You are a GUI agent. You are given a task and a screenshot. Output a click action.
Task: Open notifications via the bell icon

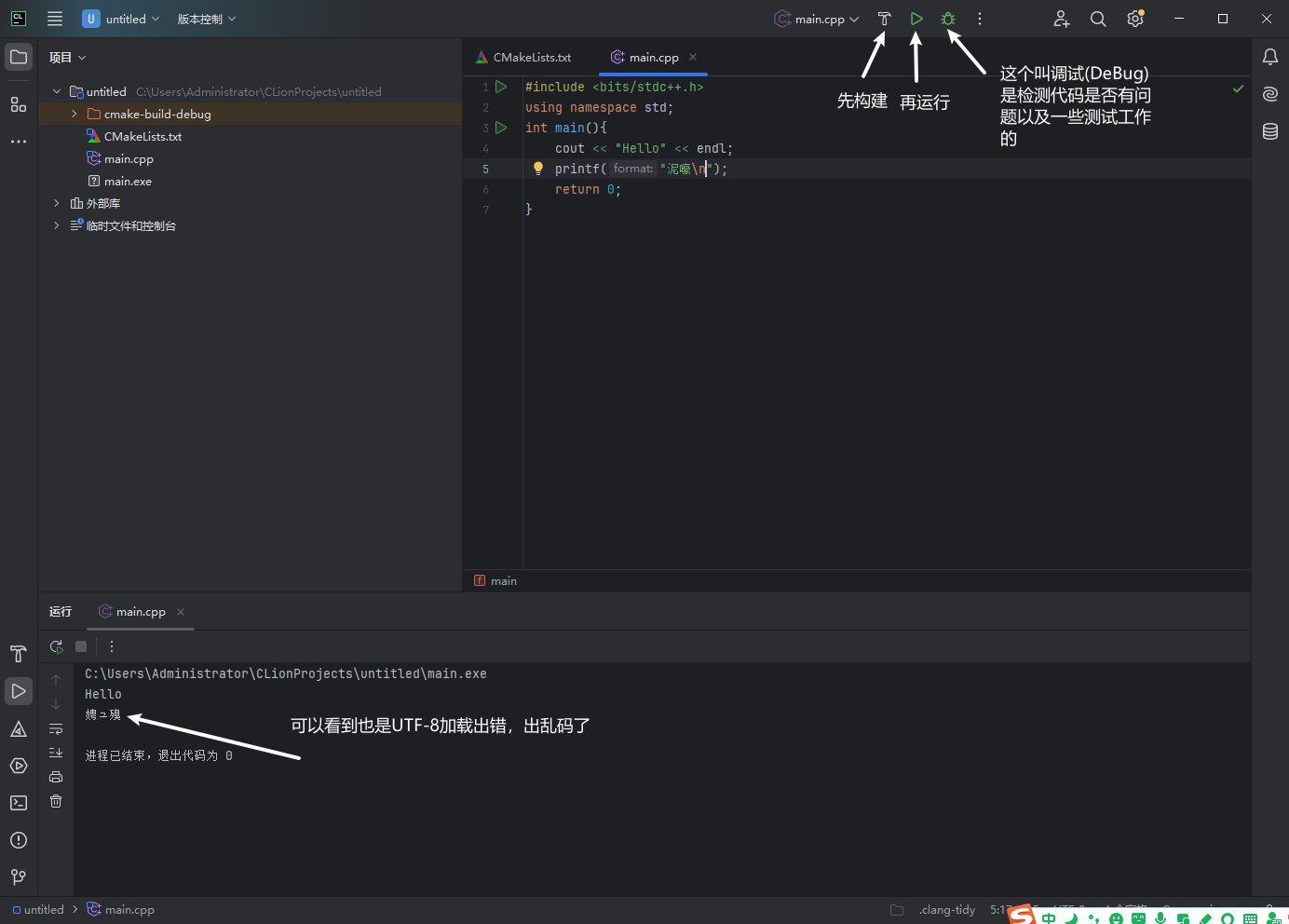point(1269,57)
